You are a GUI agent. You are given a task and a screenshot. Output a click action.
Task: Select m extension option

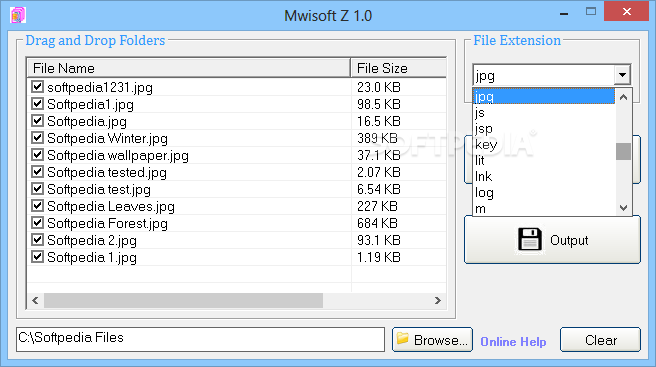point(544,208)
